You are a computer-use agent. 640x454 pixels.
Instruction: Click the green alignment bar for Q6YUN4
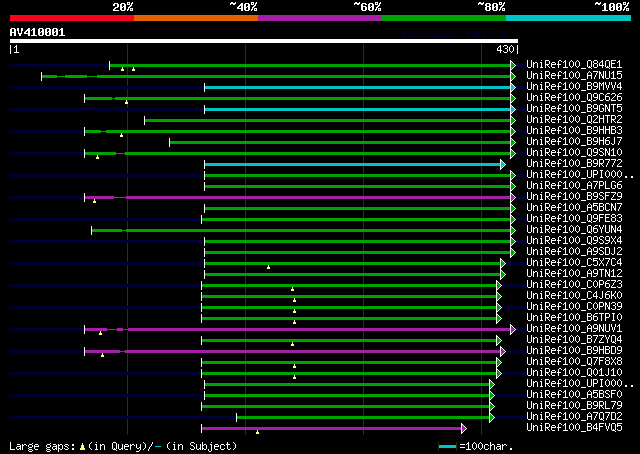(x=301, y=231)
